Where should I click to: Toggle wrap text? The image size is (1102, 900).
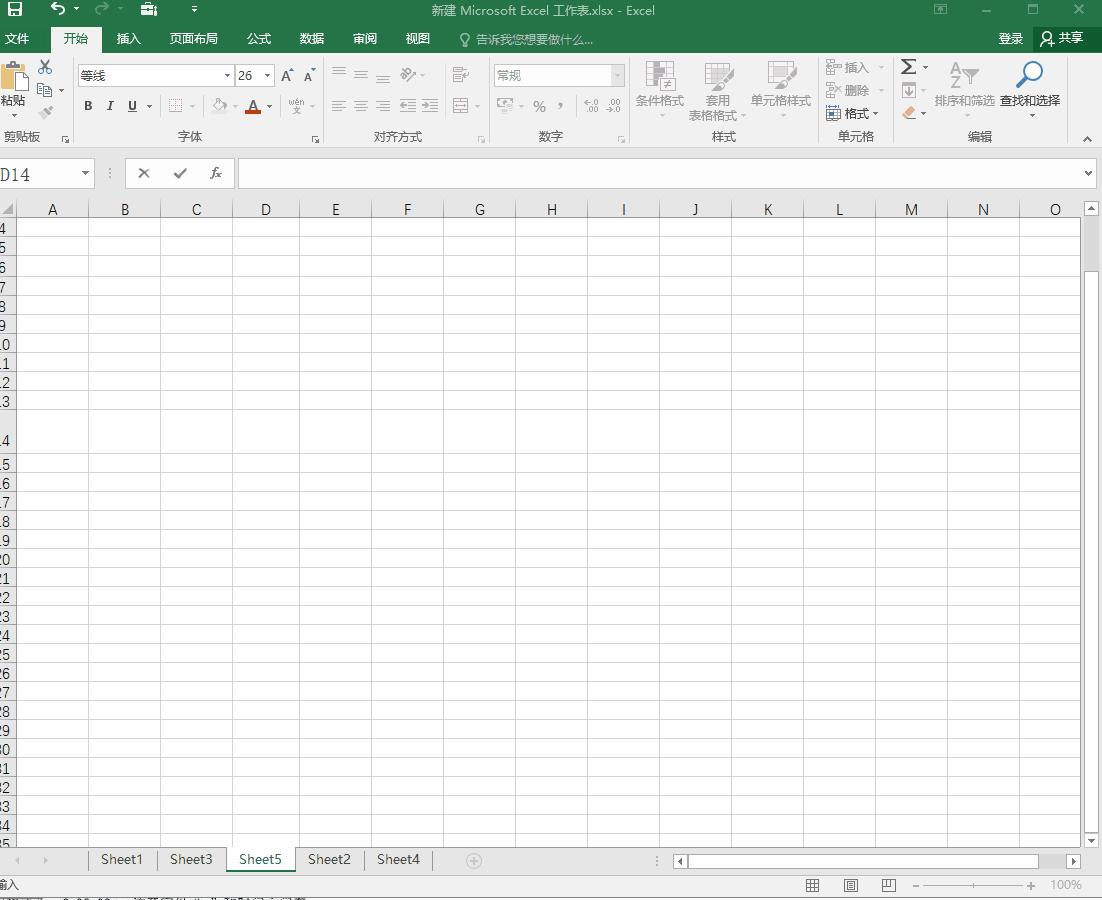pos(461,74)
